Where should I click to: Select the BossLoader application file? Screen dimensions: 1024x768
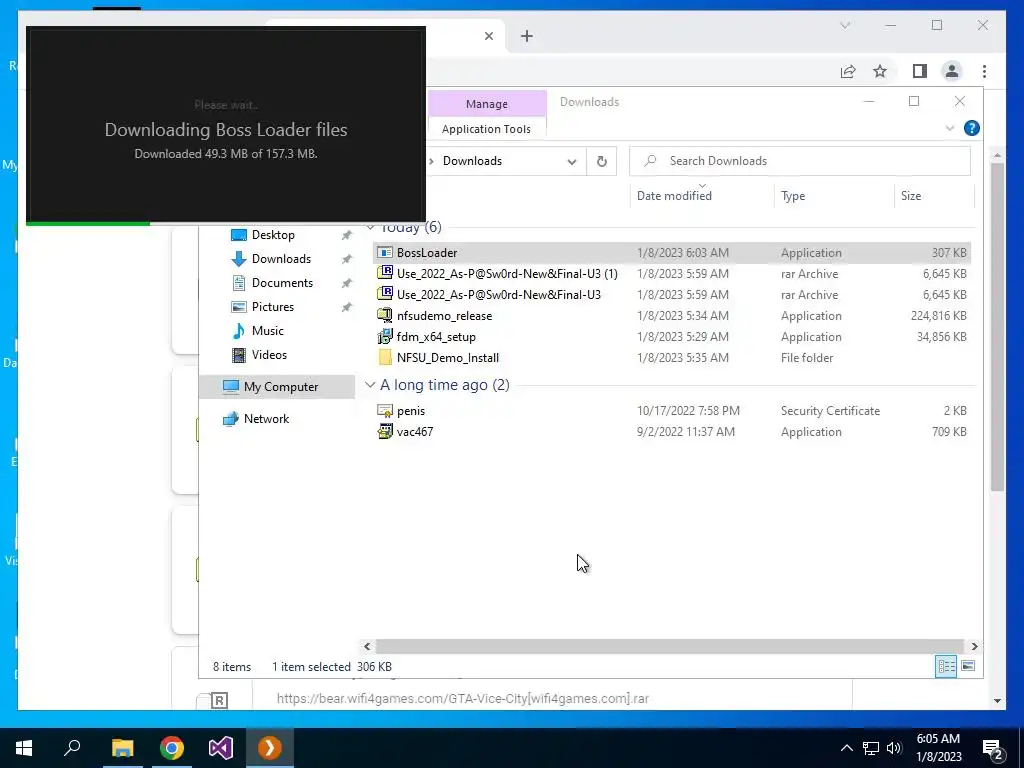click(671, 253)
